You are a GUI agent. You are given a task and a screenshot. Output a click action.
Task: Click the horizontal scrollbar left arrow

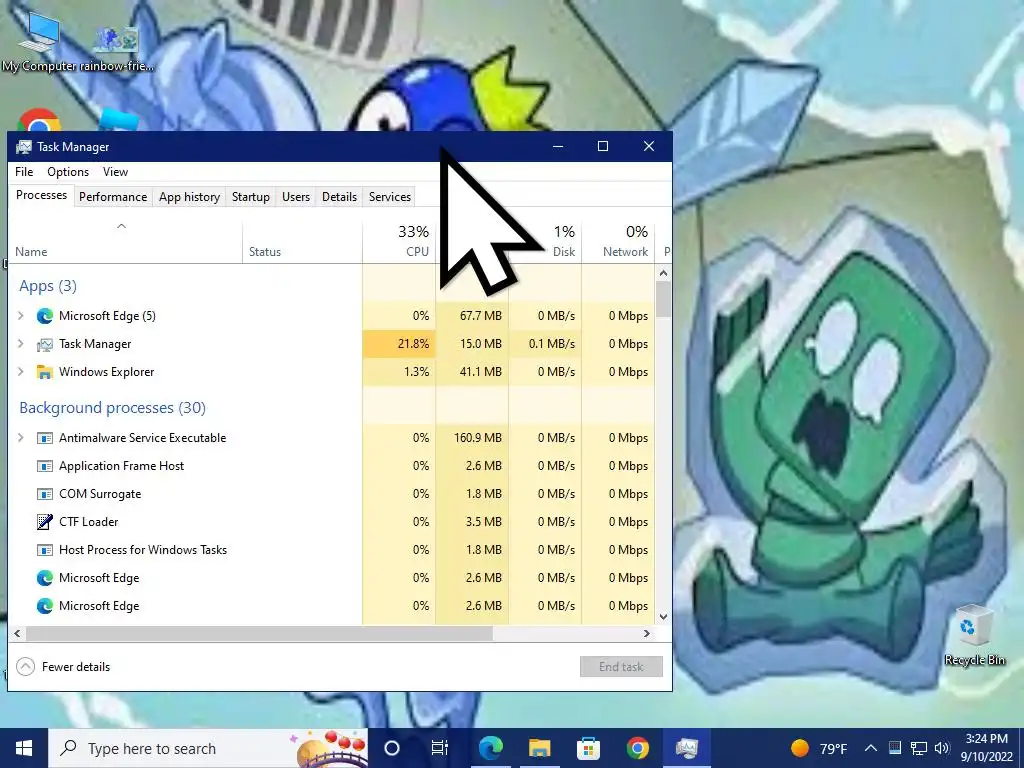17,633
